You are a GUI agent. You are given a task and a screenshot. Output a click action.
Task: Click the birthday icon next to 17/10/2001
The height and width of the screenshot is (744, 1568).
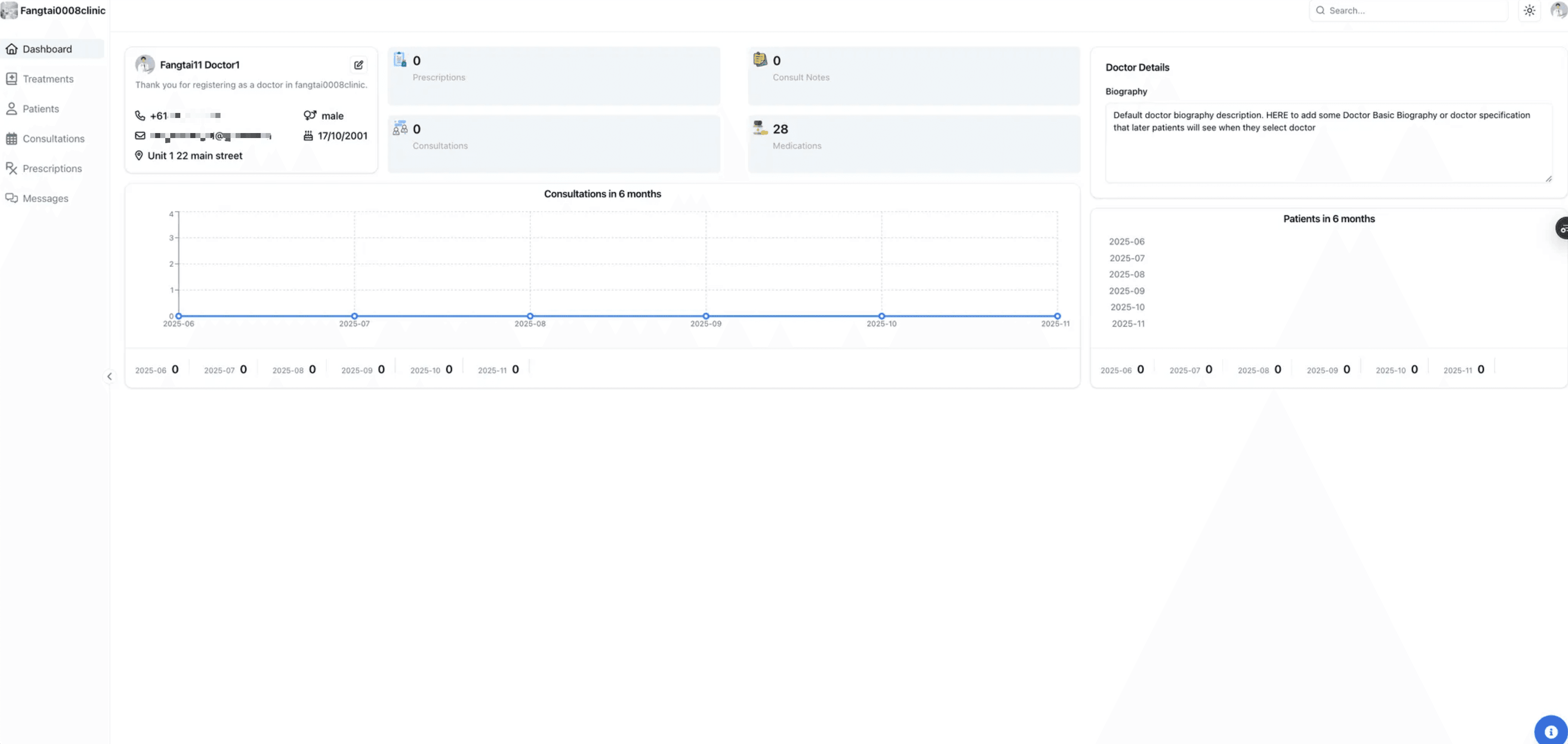coord(307,136)
